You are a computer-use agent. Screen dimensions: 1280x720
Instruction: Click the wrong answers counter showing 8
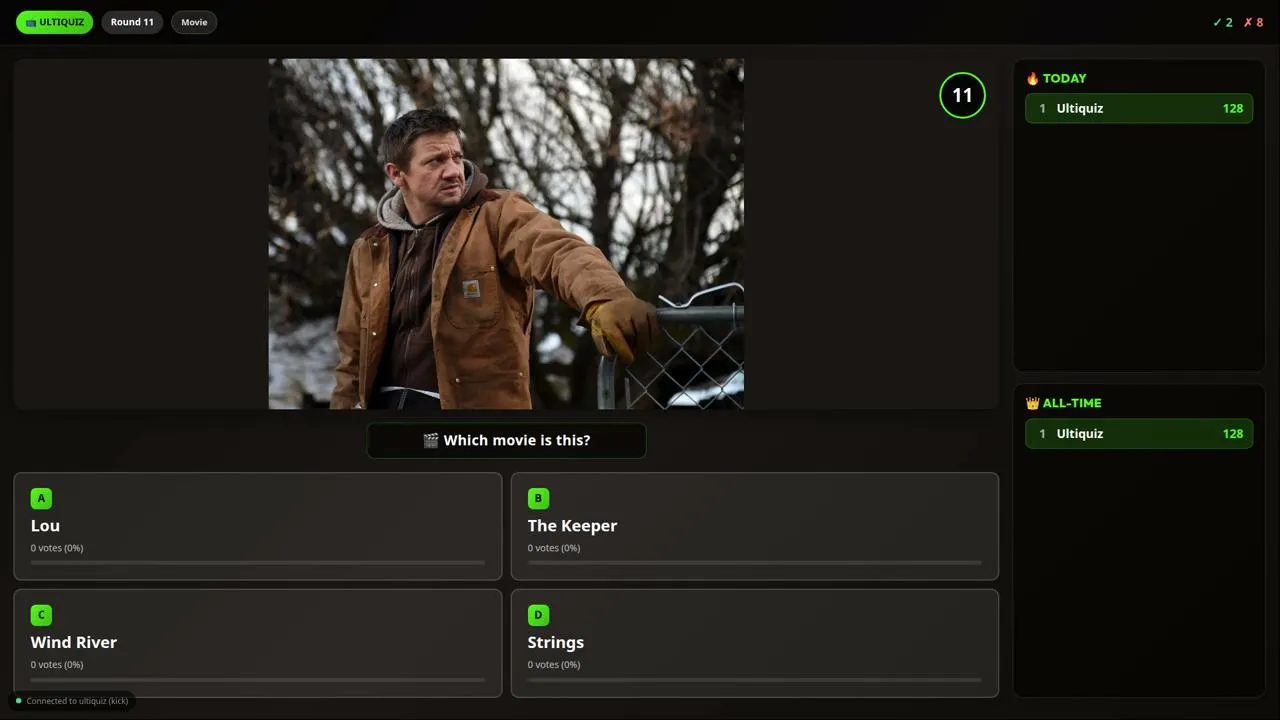1254,22
